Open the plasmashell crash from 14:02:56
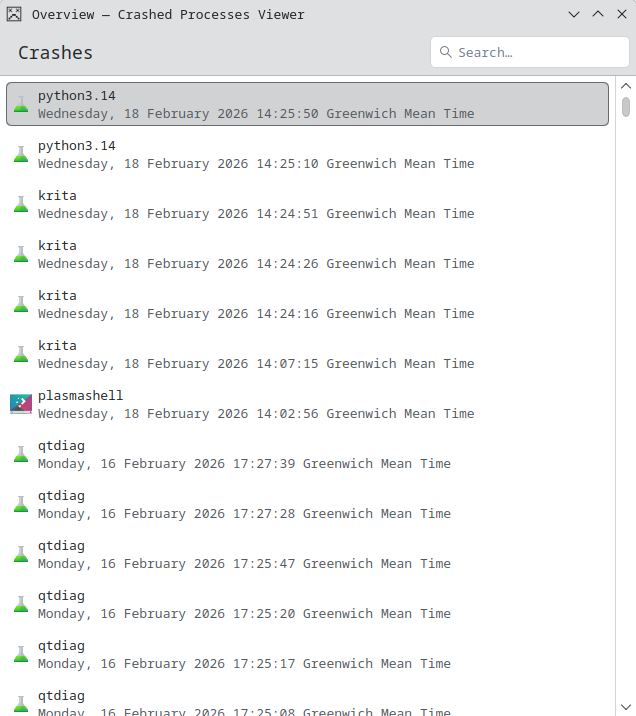Viewport: 636px width, 716px height. point(256,404)
